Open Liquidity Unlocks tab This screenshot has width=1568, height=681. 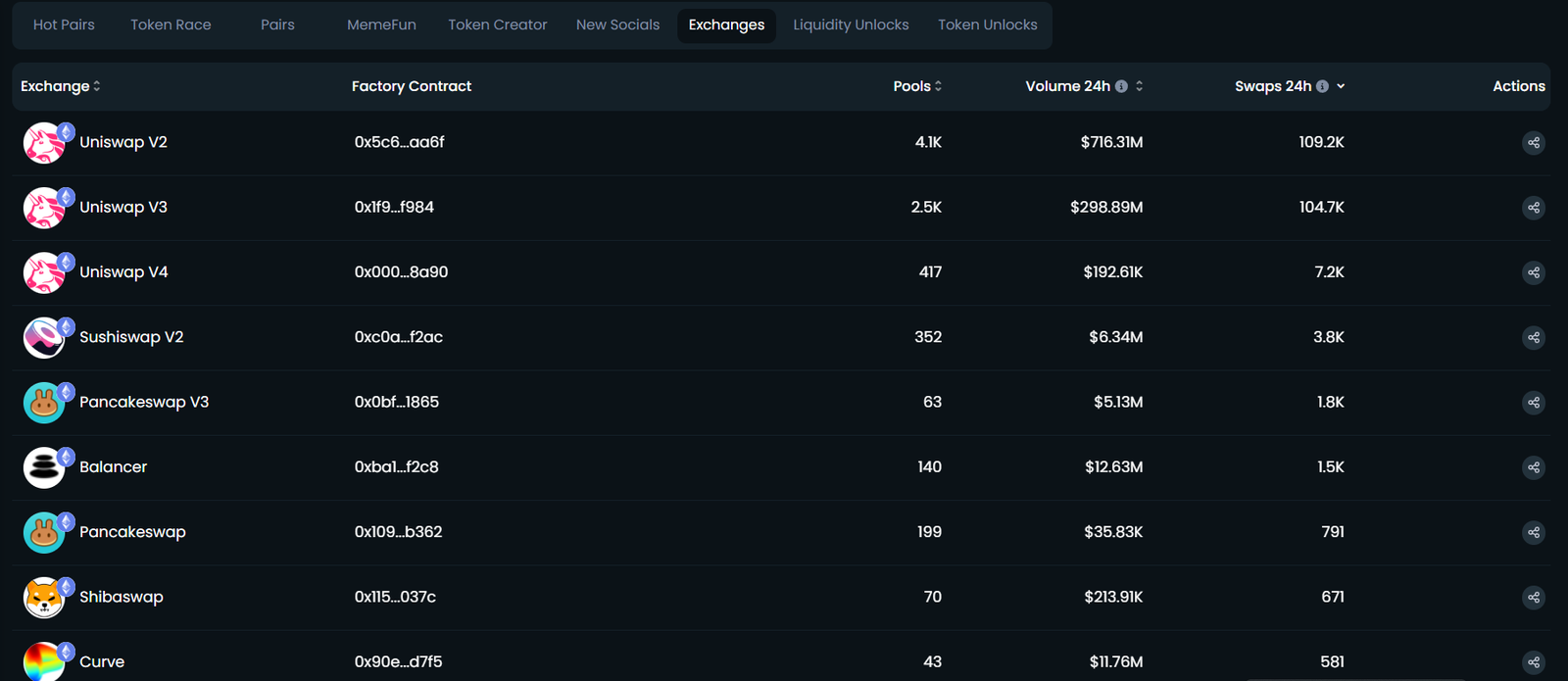click(x=851, y=25)
